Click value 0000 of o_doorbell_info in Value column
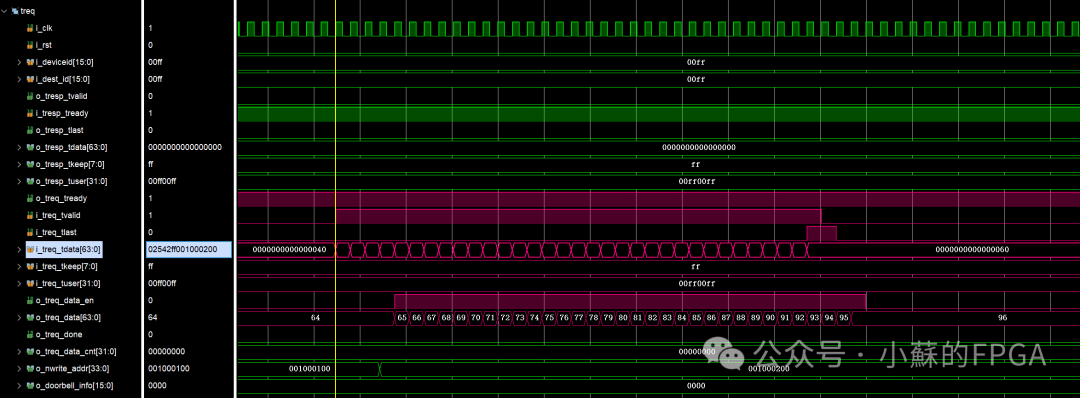1080x398 pixels. 156,386
